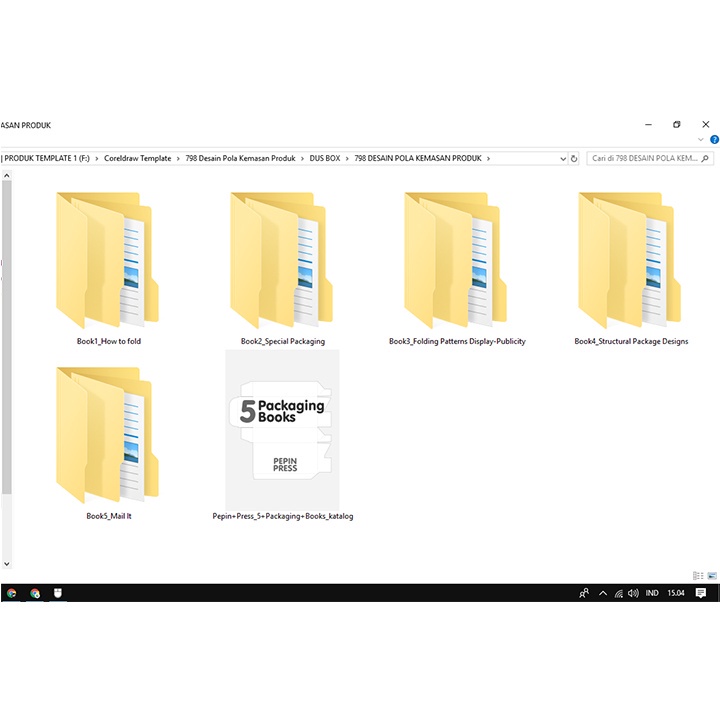Select the Book3_Folding Patterns Display-Publicity folder icon
Viewport: 720px width, 720px height.
point(456,260)
